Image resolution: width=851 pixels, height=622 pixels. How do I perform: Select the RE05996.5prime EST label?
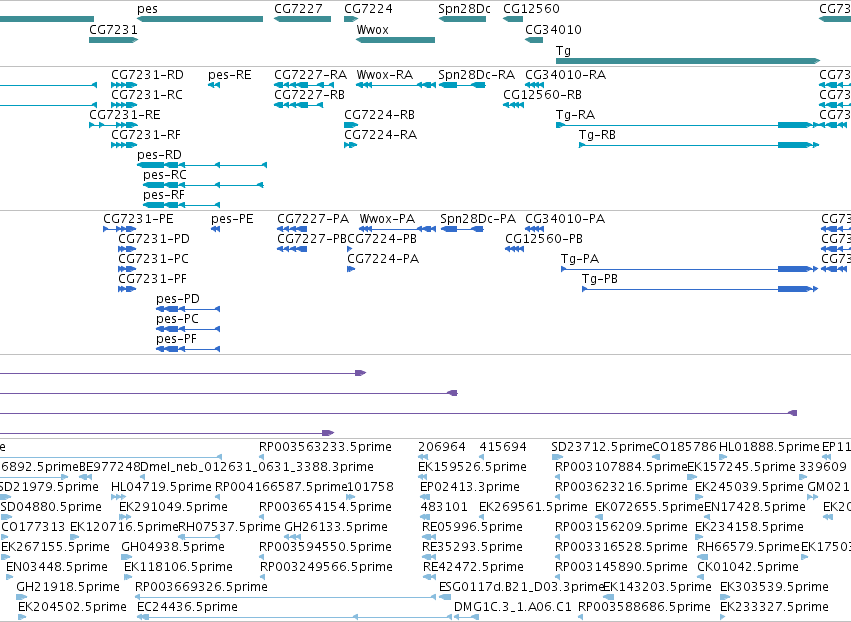(x=472, y=527)
